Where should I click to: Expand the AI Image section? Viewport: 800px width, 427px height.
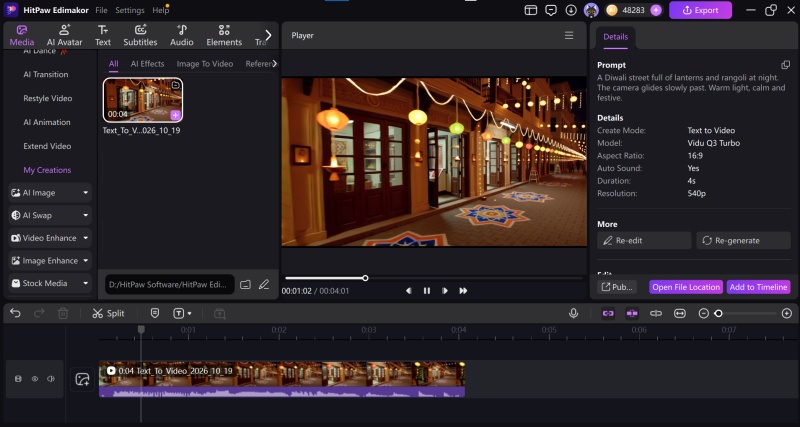click(x=50, y=193)
